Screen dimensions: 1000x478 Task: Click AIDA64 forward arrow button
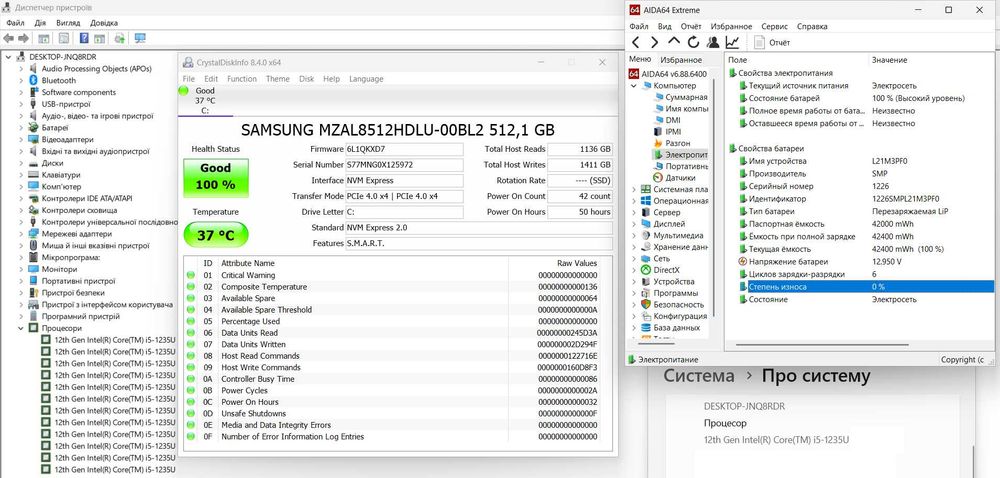654,42
